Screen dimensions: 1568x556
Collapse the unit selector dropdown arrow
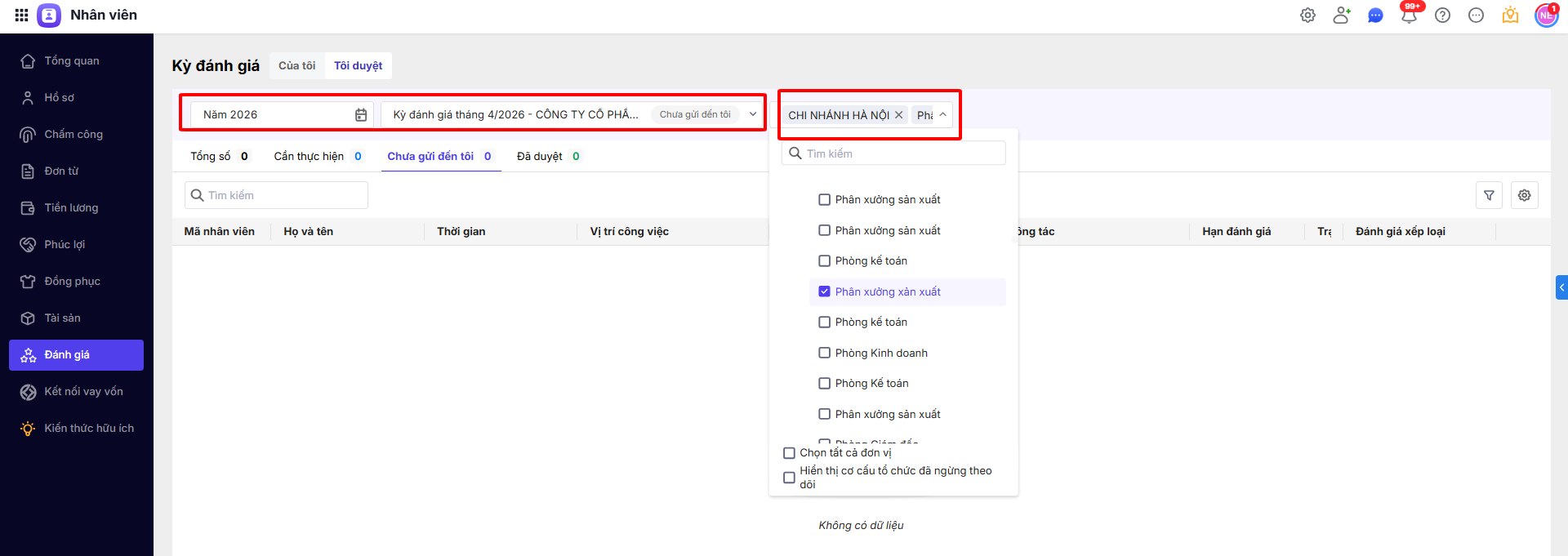pos(943,114)
